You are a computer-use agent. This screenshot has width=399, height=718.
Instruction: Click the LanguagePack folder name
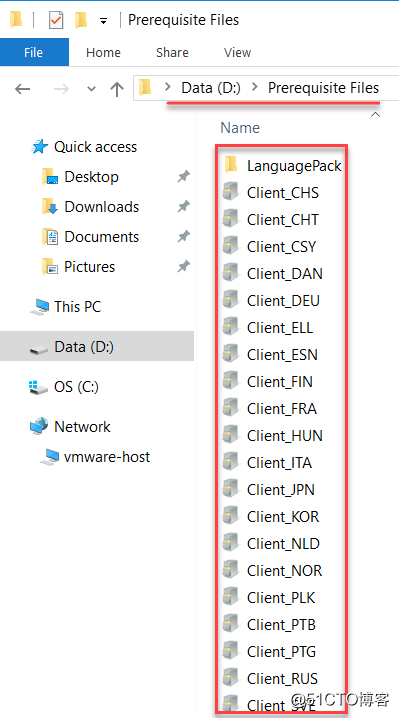point(294,166)
